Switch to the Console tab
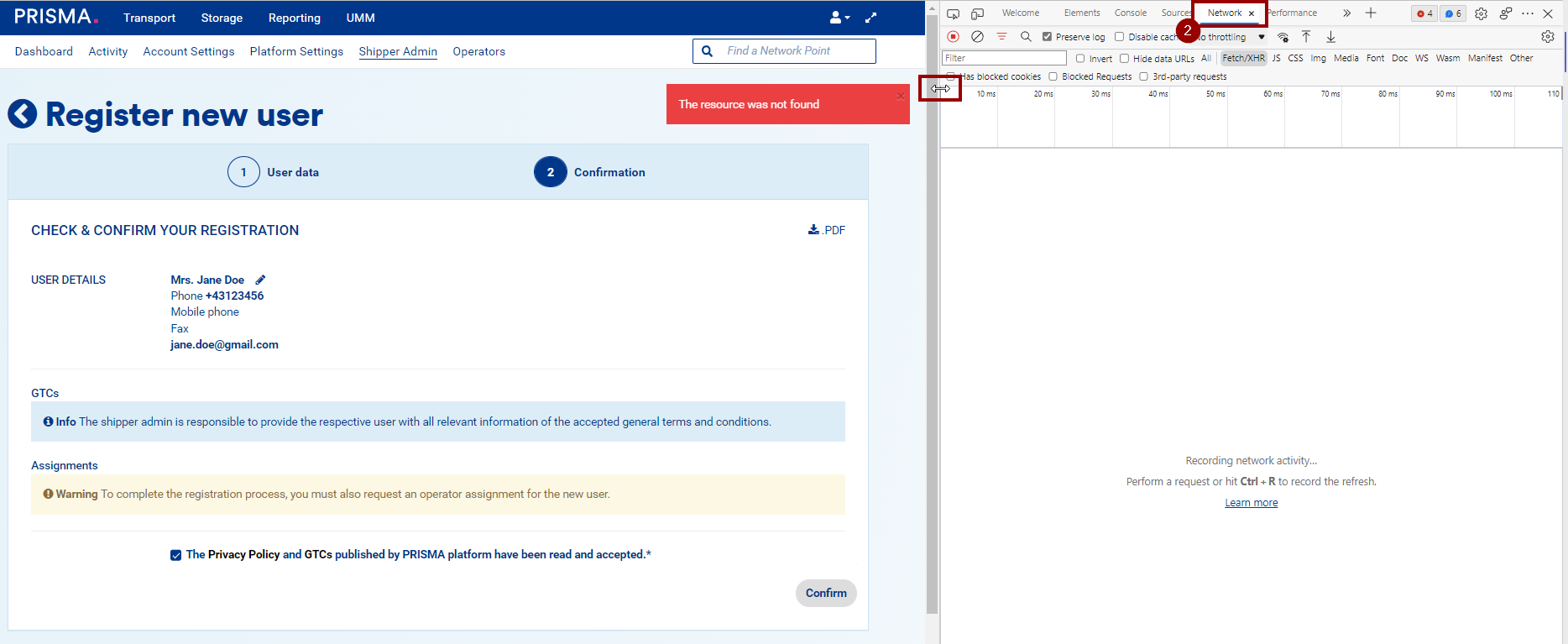 (1130, 13)
